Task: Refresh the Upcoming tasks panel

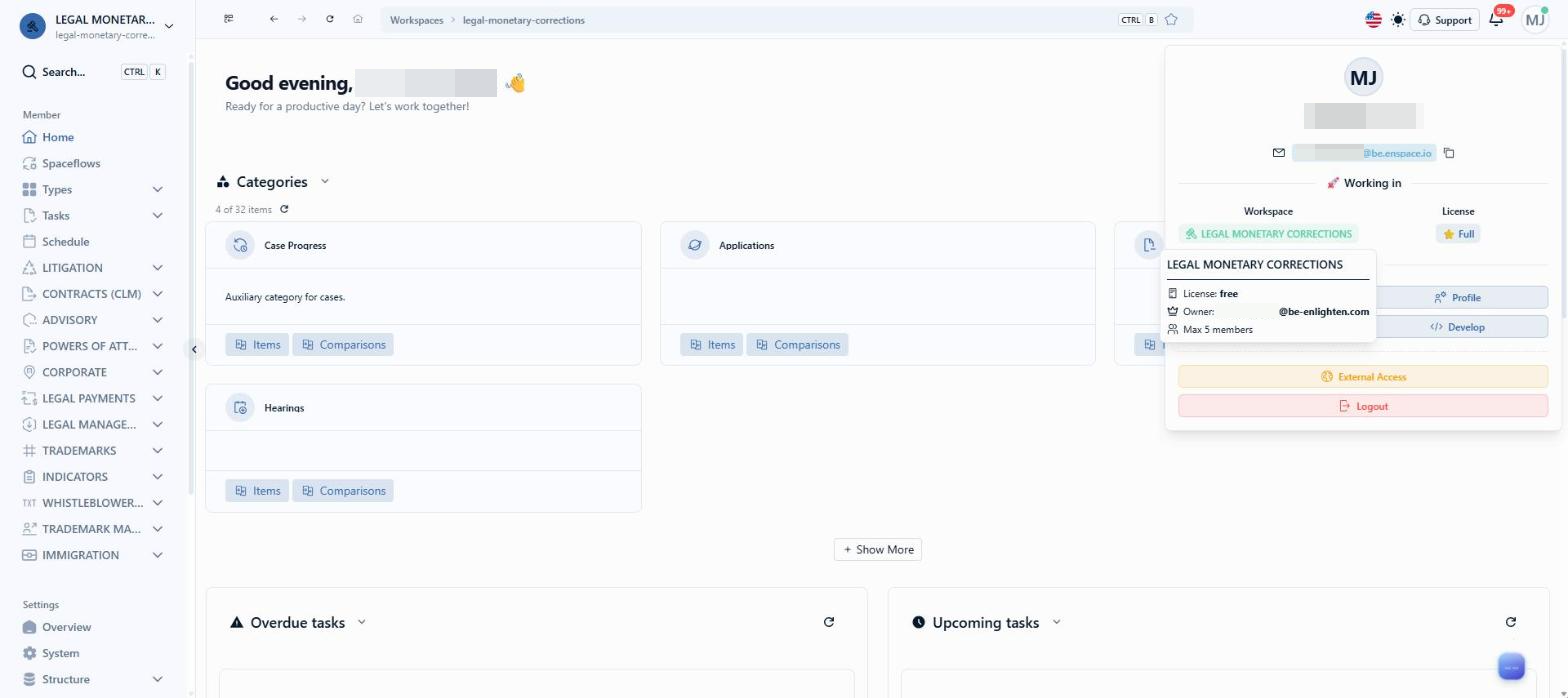Action: [x=1510, y=622]
